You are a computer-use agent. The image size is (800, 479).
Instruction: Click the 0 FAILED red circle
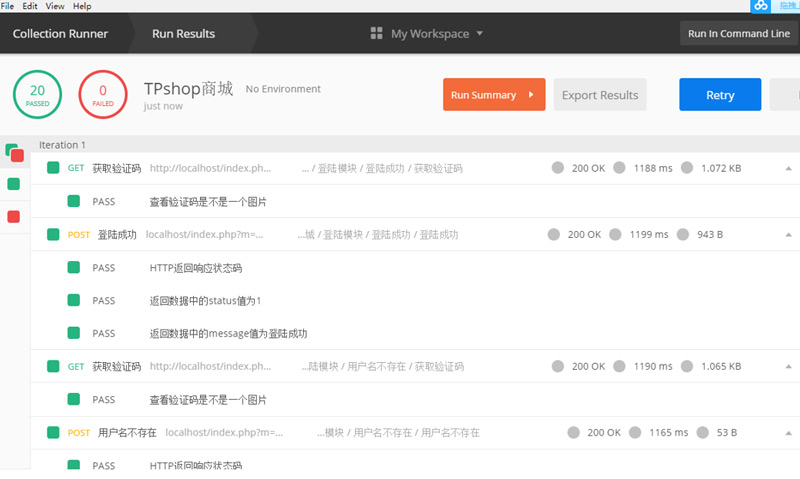coord(102,95)
